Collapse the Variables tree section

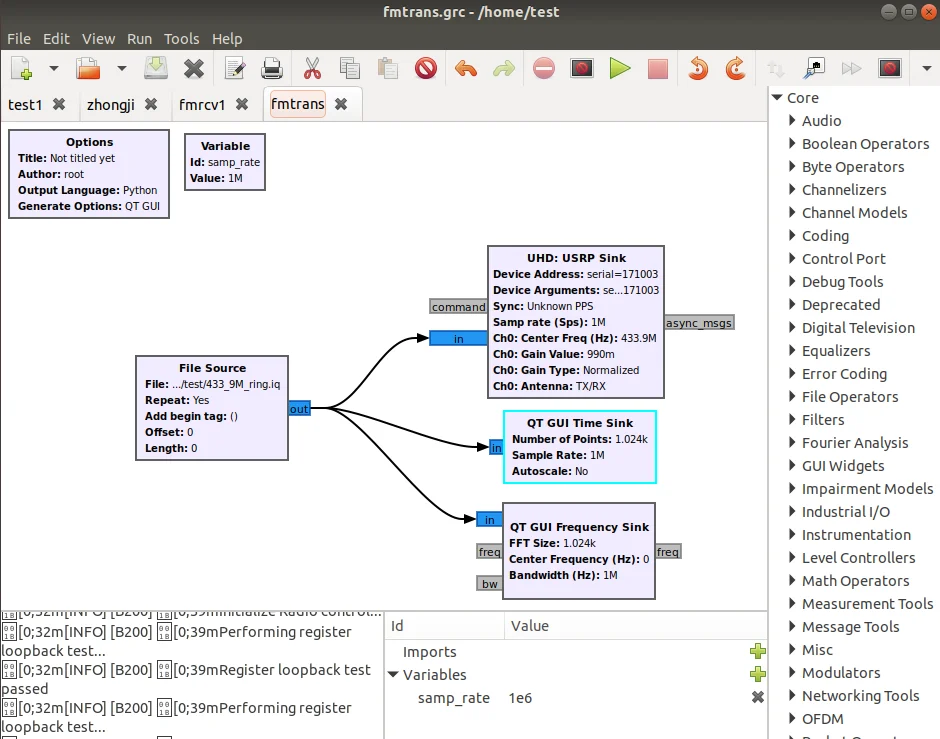393,675
